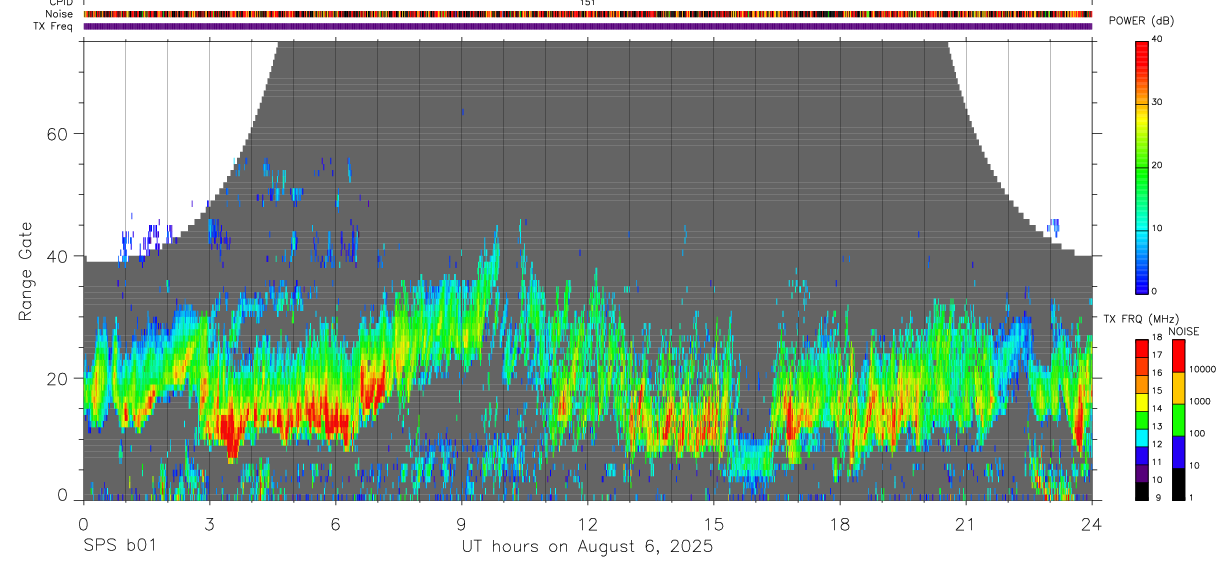Click the TX Freq row label at top

(53, 26)
